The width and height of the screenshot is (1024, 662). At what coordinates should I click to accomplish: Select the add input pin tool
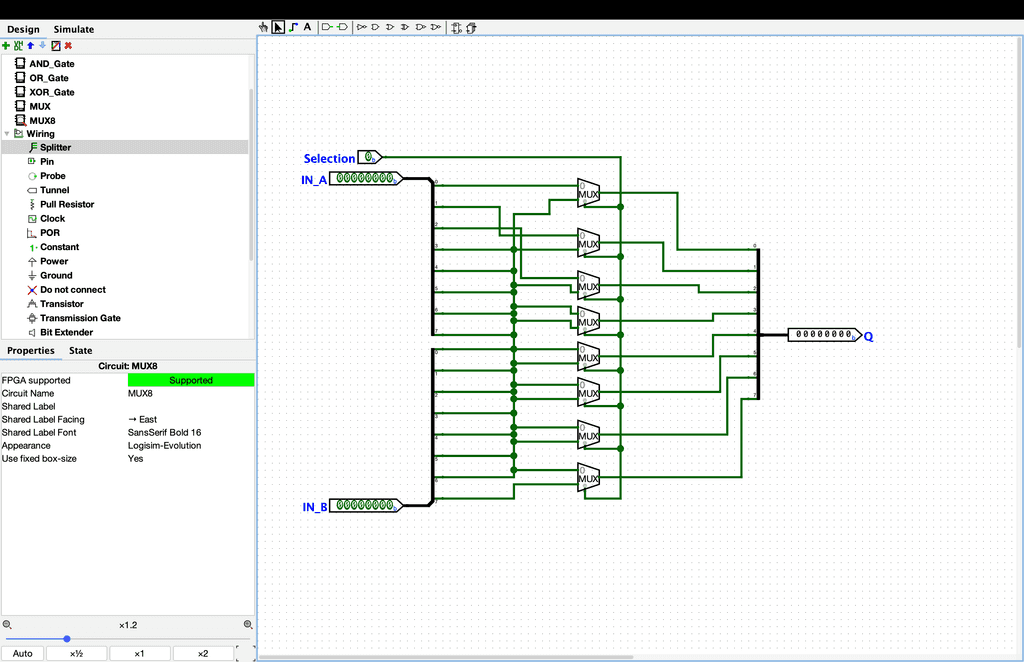coord(327,28)
